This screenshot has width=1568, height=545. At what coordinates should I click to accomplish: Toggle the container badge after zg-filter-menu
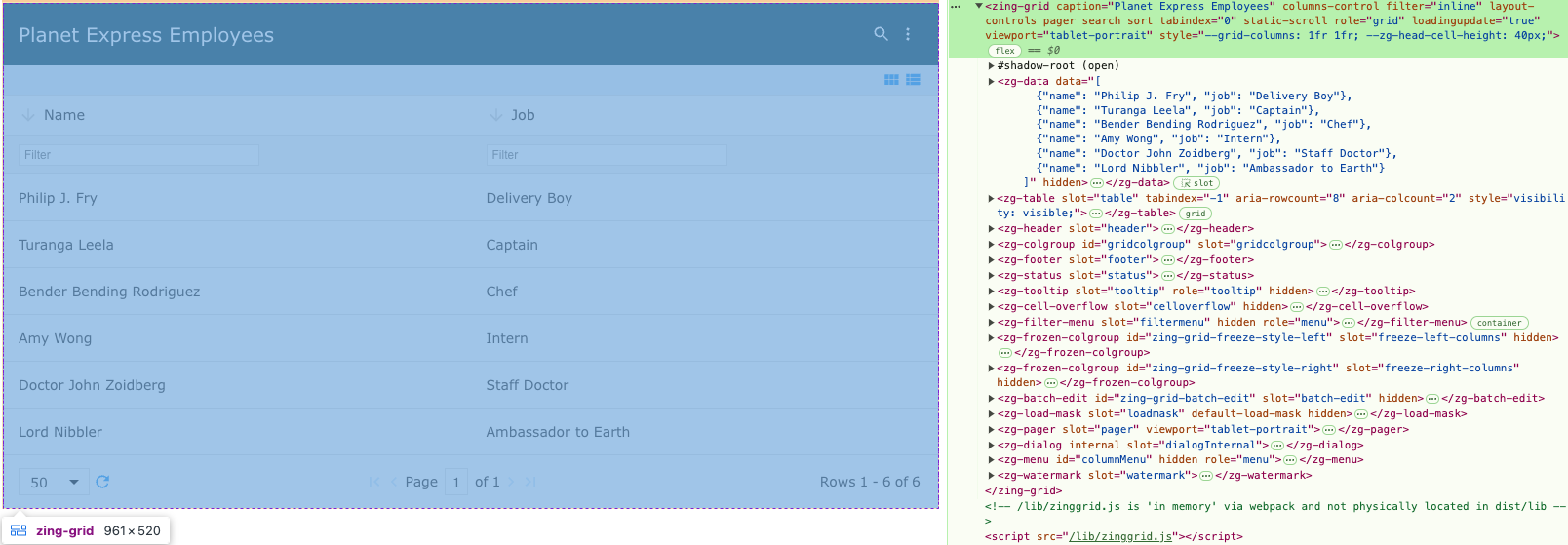pos(1499,323)
